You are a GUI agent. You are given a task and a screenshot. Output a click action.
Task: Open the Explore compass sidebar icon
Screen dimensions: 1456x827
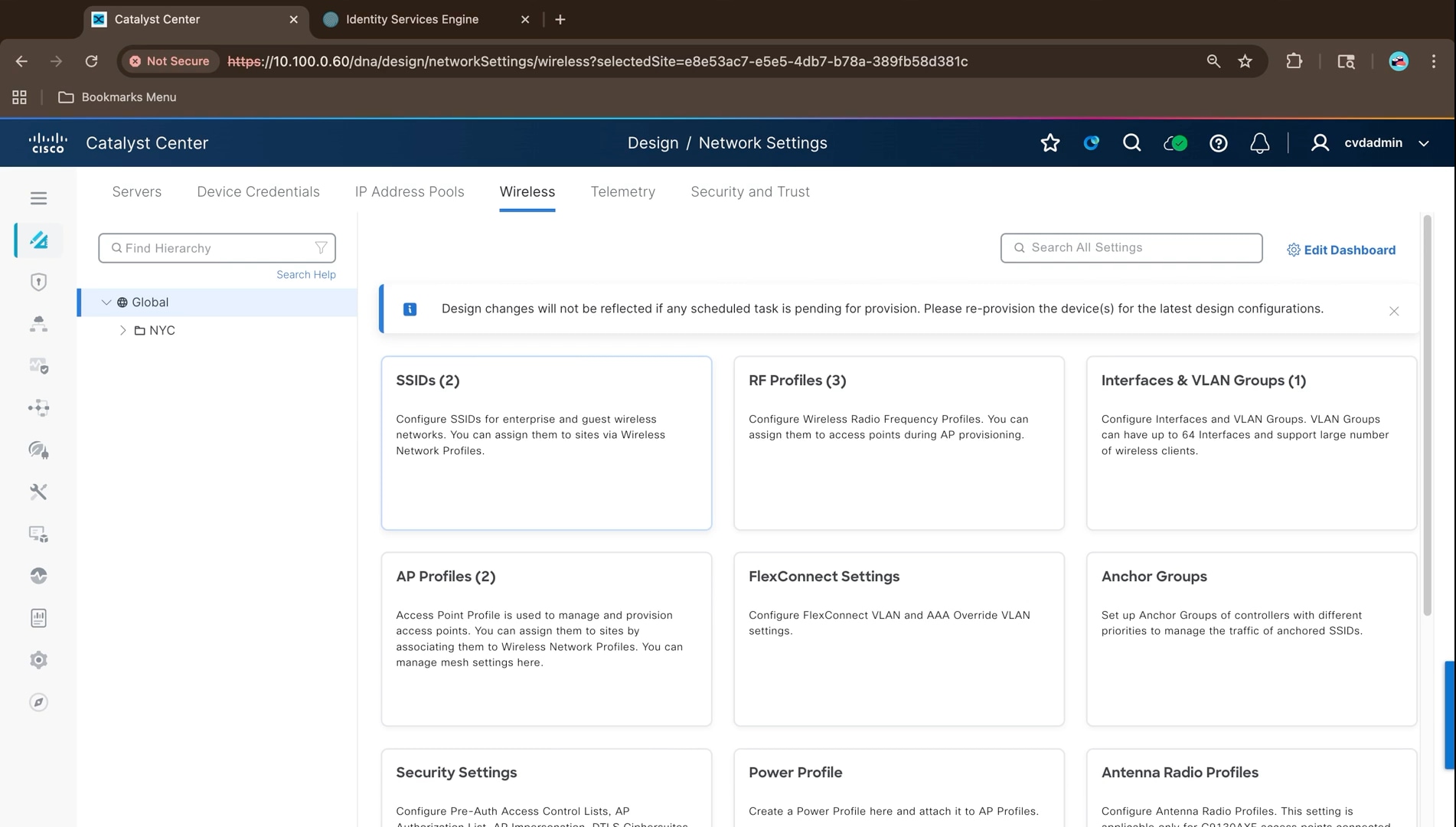pyautogui.click(x=38, y=702)
